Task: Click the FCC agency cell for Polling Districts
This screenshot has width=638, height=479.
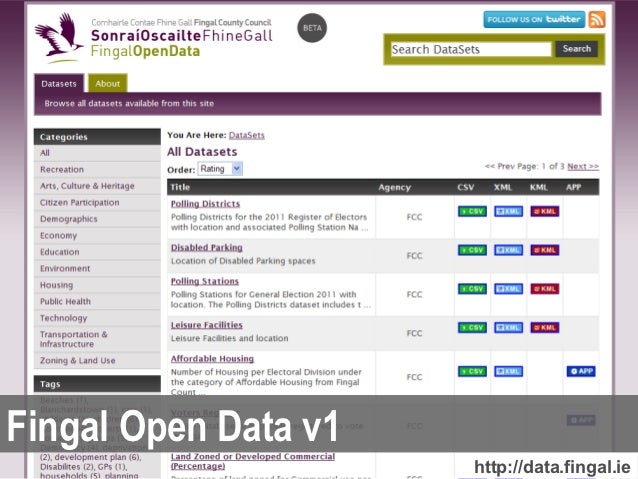Action: [x=414, y=217]
